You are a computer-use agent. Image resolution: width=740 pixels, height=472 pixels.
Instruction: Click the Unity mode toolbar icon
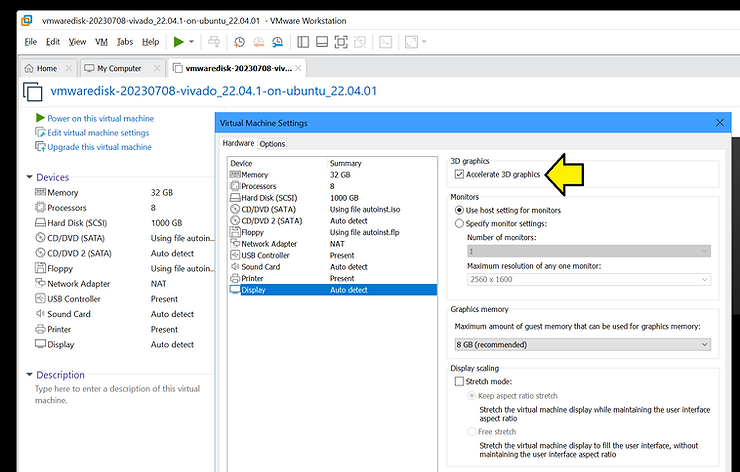[360, 42]
